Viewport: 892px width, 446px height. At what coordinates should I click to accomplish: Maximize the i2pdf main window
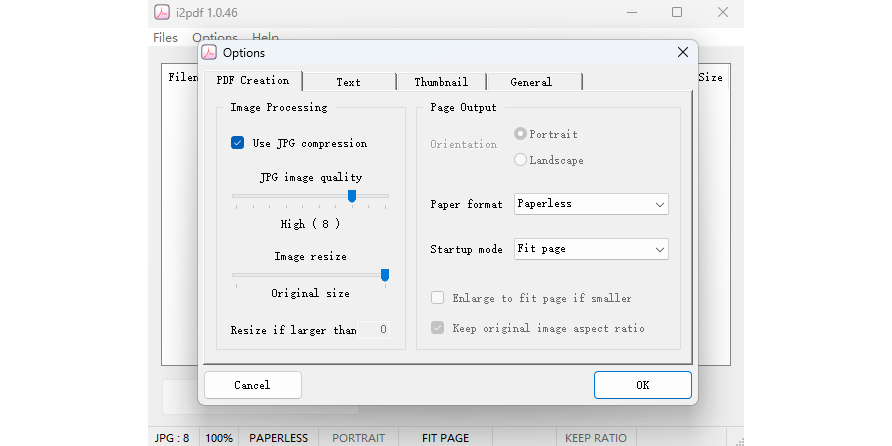676,12
